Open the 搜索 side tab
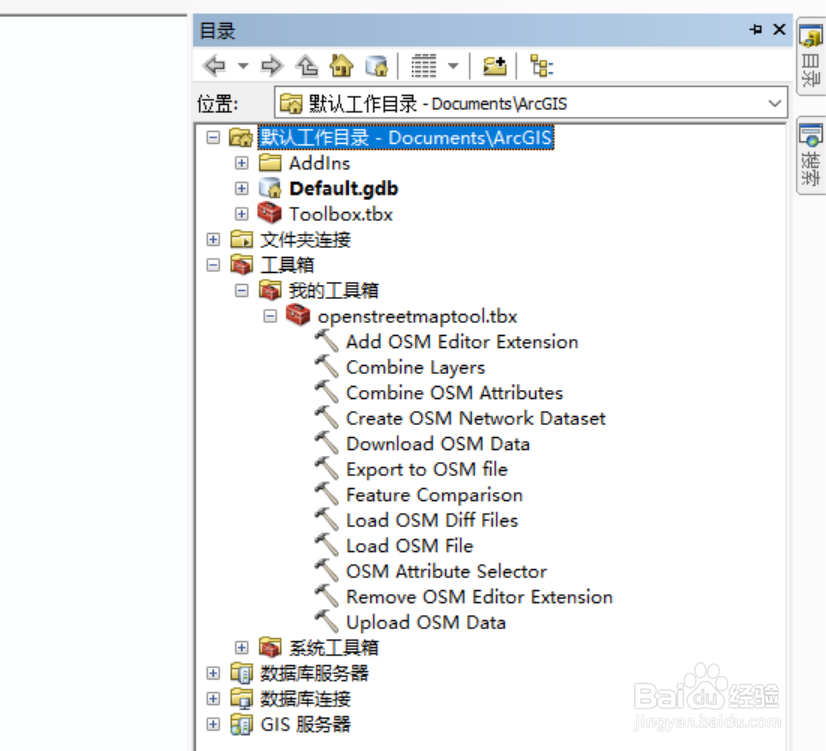The width and height of the screenshot is (826, 751). 810,155
